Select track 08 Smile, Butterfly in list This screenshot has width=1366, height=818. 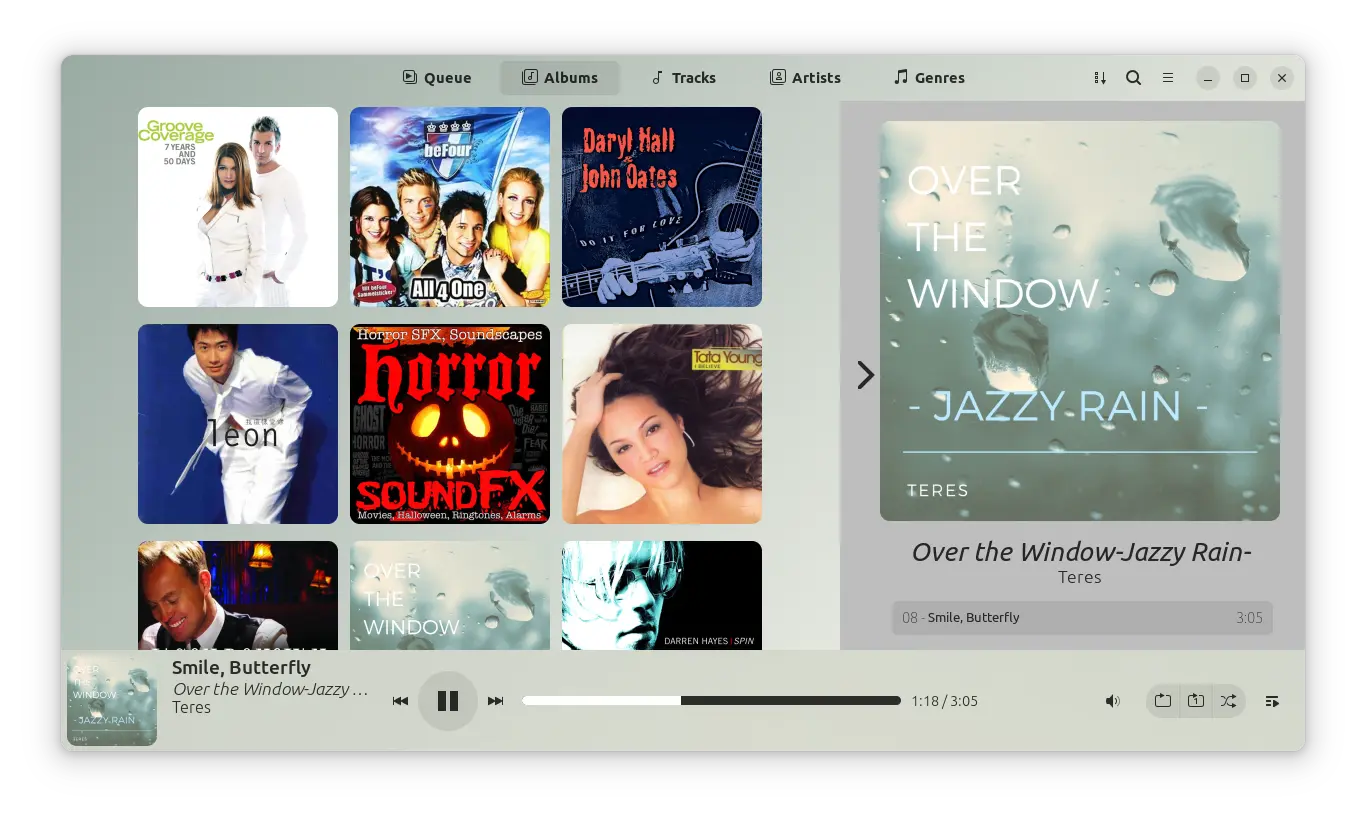[1081, 618]
